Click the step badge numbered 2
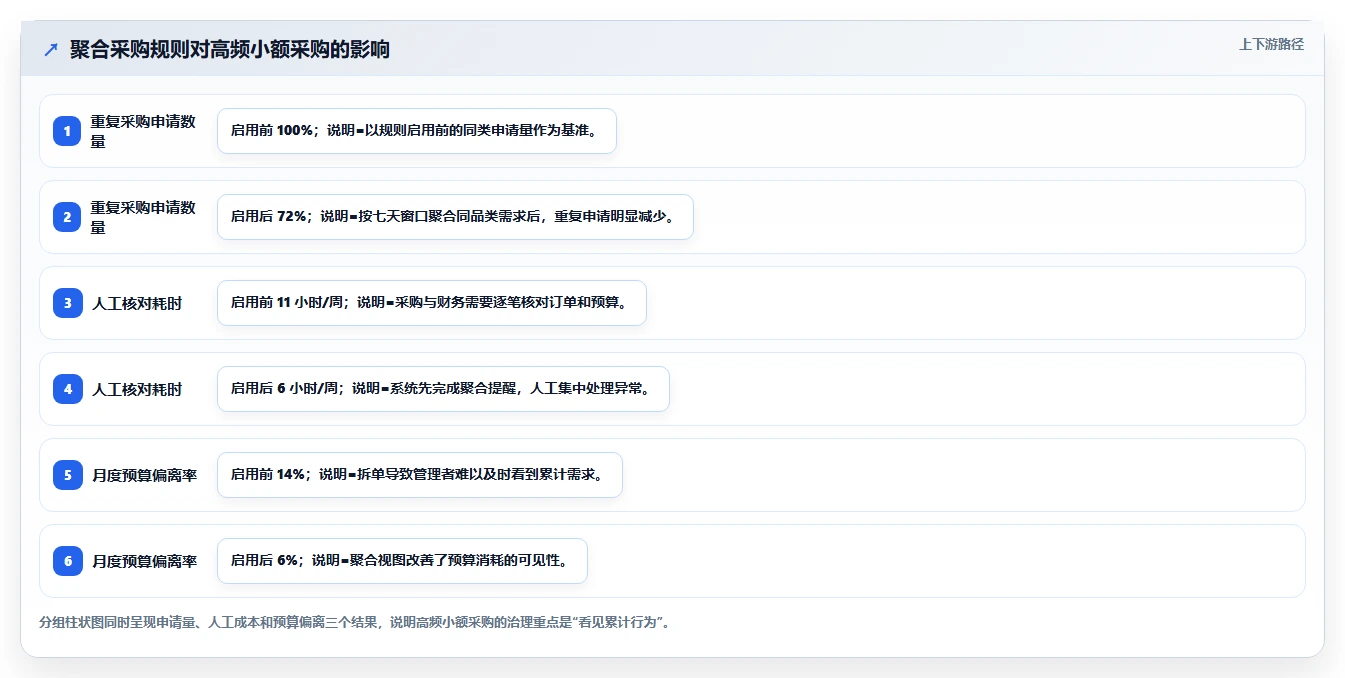Screen dimensions: 1345x678 click(68, 217)
